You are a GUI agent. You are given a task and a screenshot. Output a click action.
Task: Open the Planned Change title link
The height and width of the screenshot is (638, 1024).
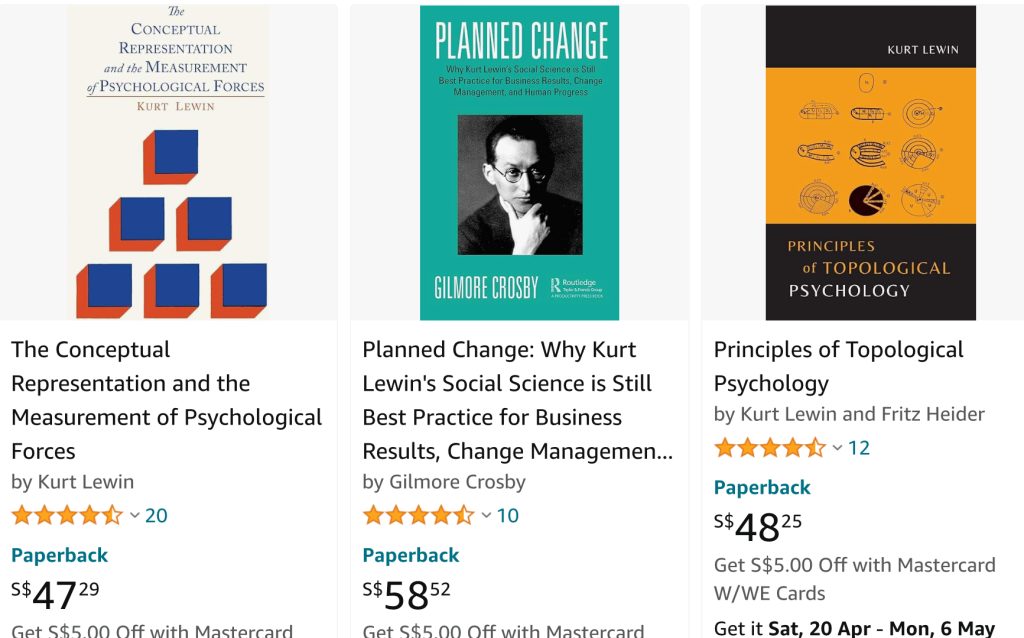tap(517, 400)
